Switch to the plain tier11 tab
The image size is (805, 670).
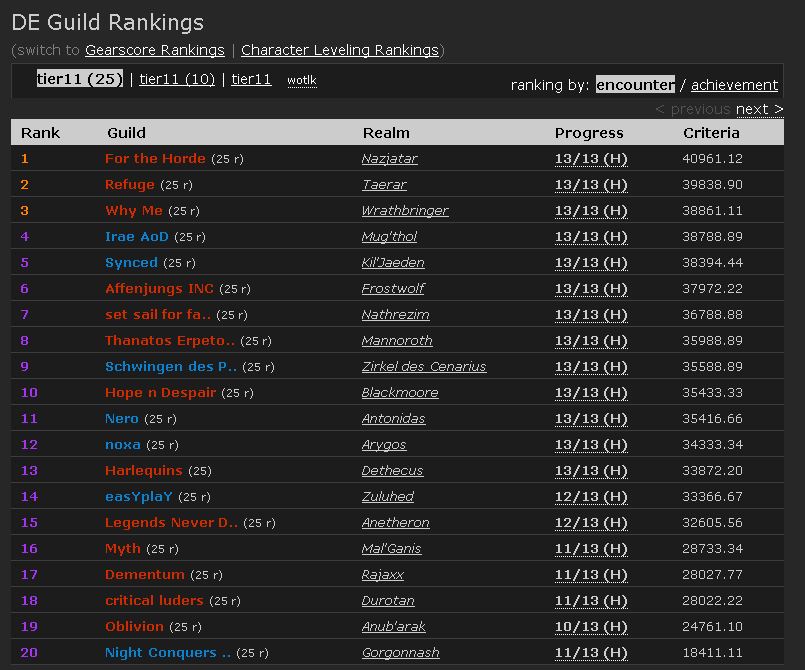coord(251,79)
